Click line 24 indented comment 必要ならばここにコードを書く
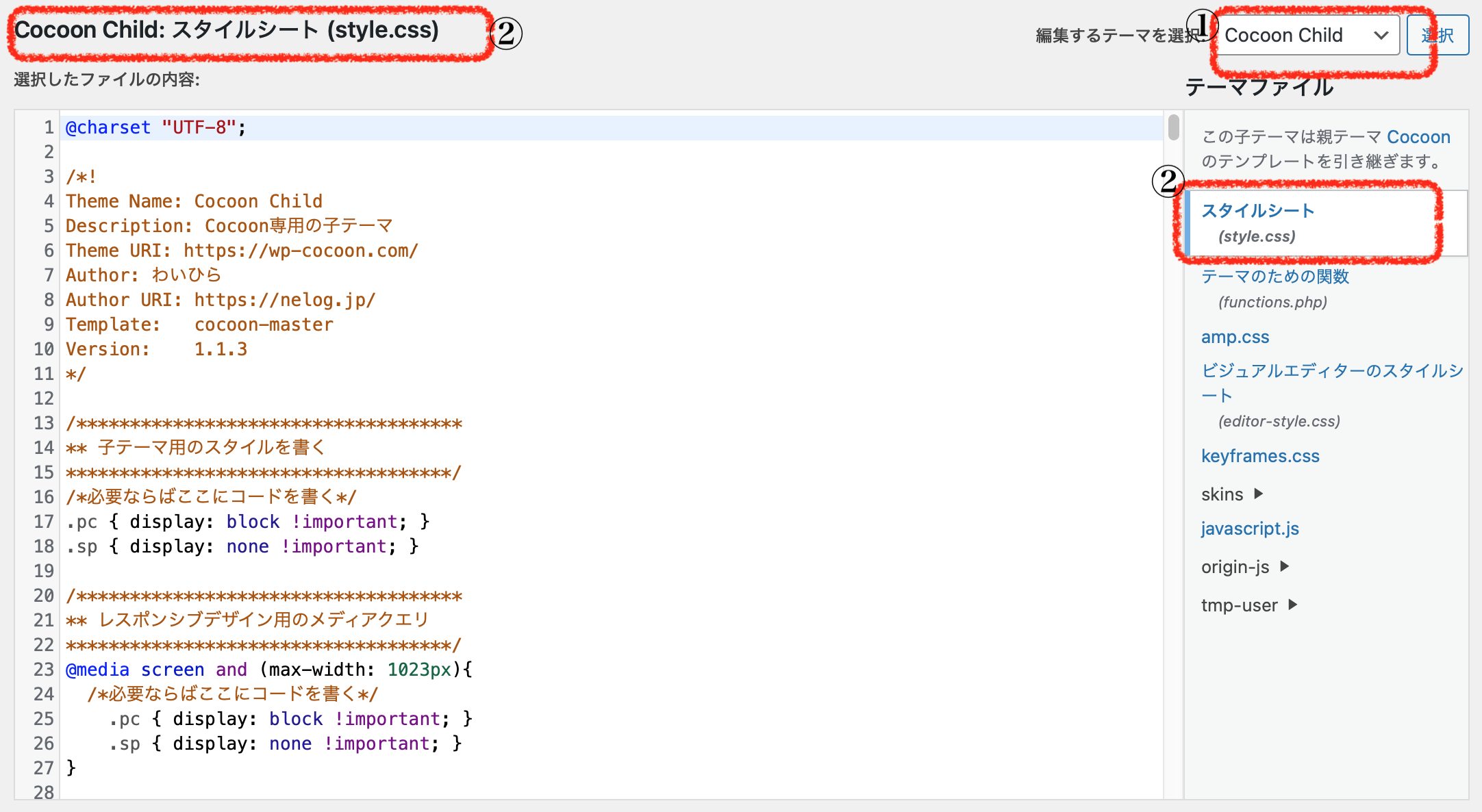This screenshot has height=812, width=1482. (233, 694)
